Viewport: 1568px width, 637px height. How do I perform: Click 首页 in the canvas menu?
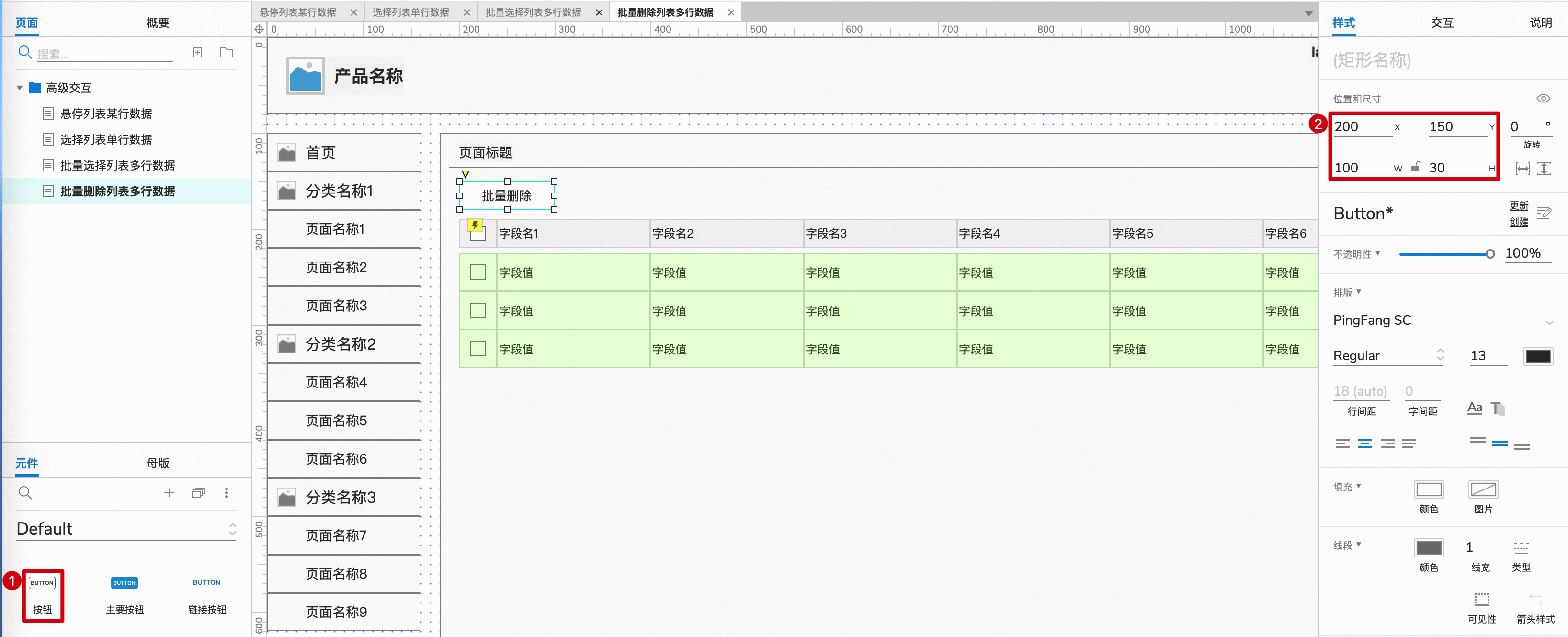321,152
